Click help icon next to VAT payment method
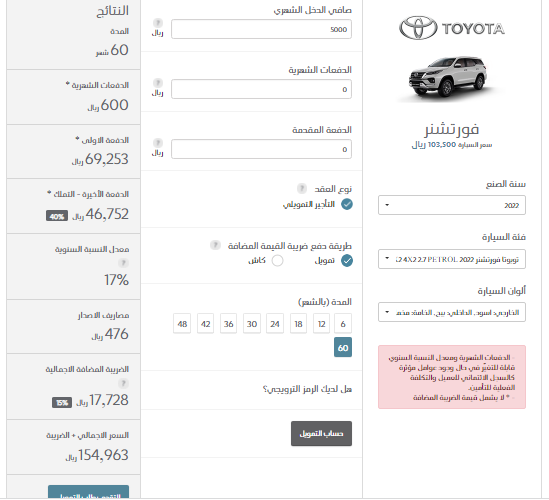 215,245
